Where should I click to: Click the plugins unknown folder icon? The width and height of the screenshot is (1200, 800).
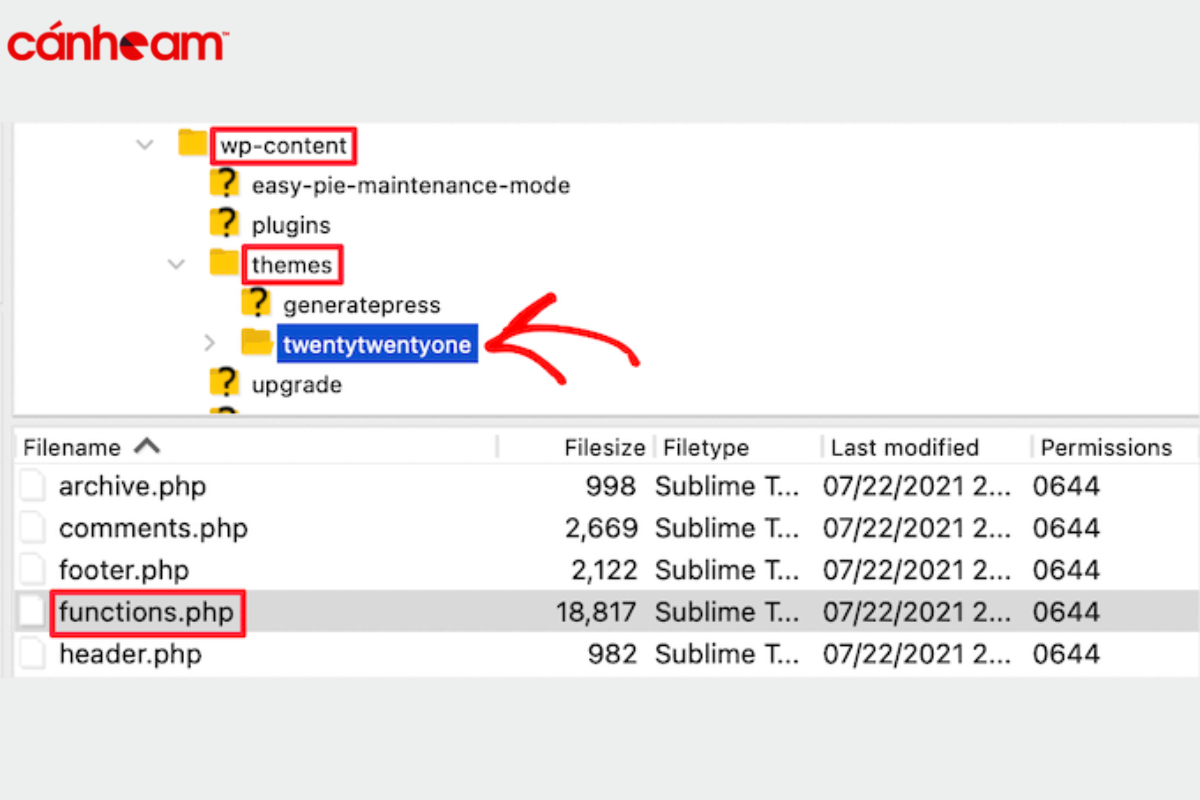(225, 223)
